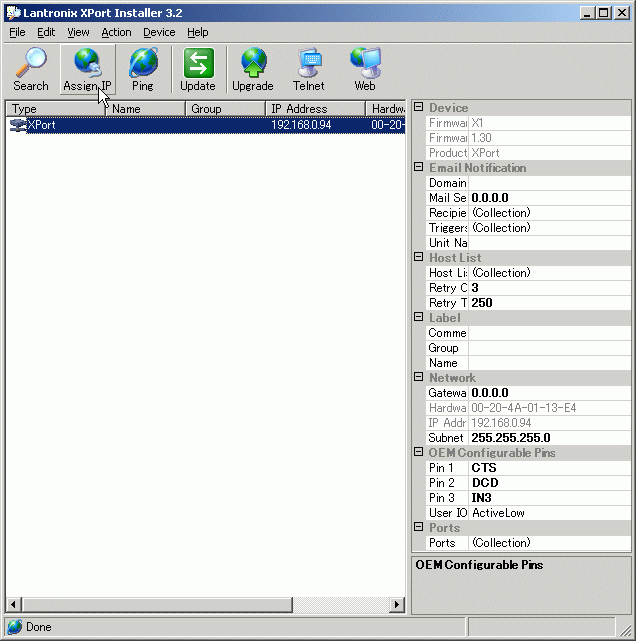The height and width of the screenshot is (641, 636).
Task: Collapse the OEM Configurable Pins category
Action: (418, 452)
